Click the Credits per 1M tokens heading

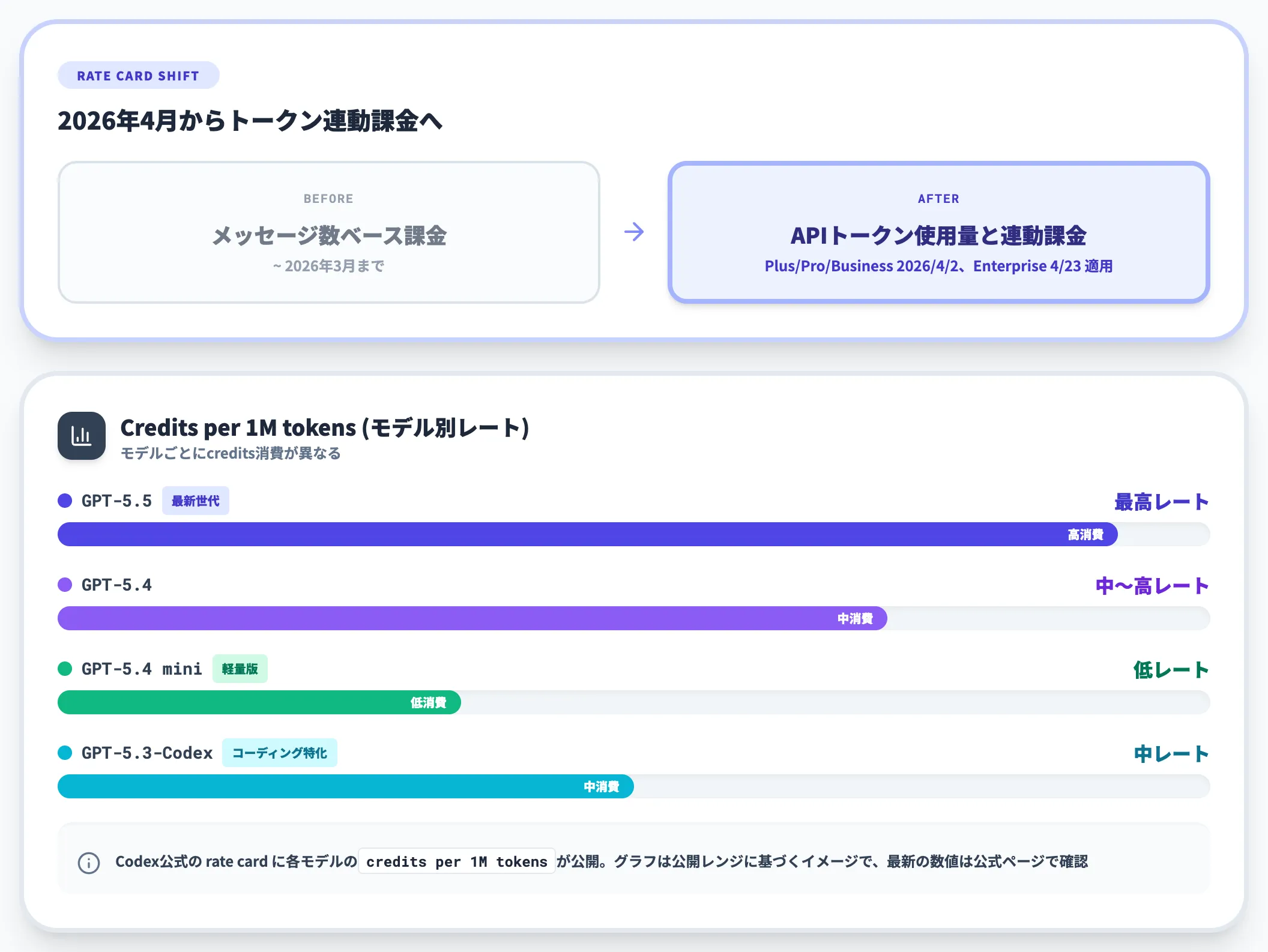325,428
